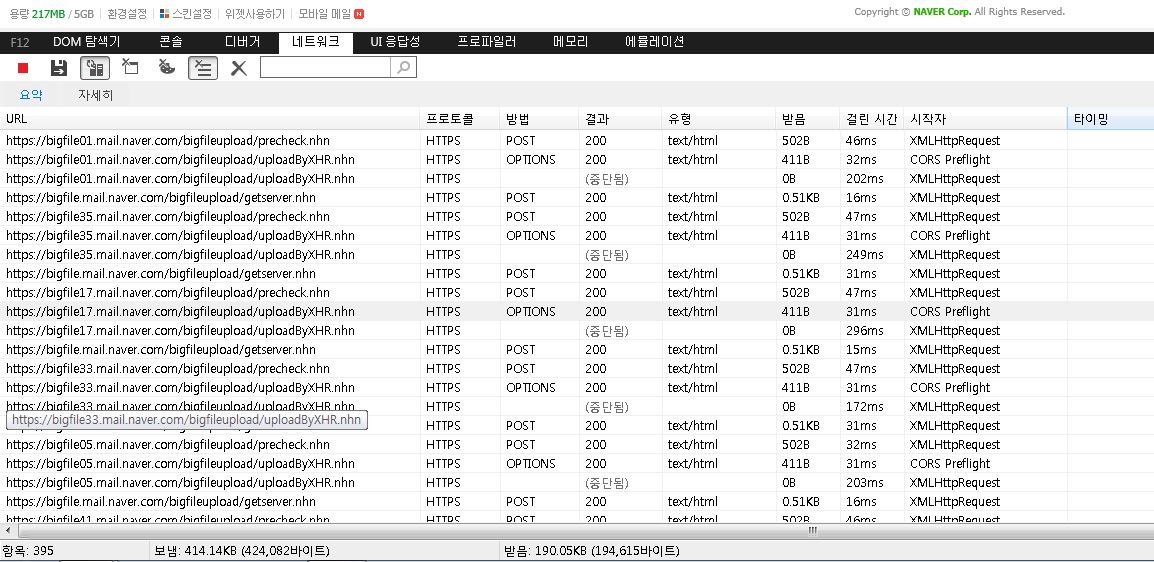Clear session with the X icon
Screen dimensions: 1154x562
coord(238,68)
